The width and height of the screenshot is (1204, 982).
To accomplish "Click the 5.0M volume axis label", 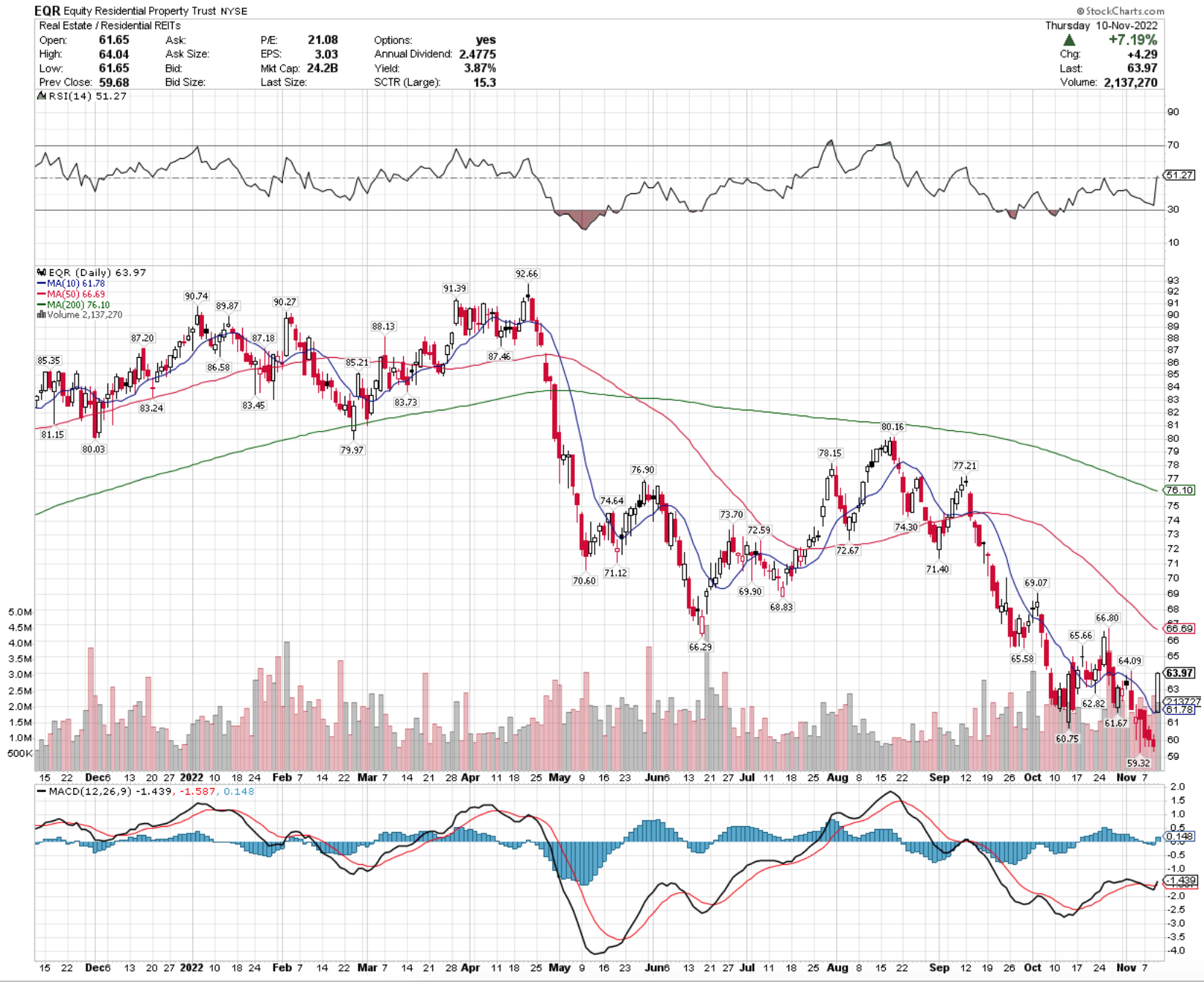I will point(20,612).
